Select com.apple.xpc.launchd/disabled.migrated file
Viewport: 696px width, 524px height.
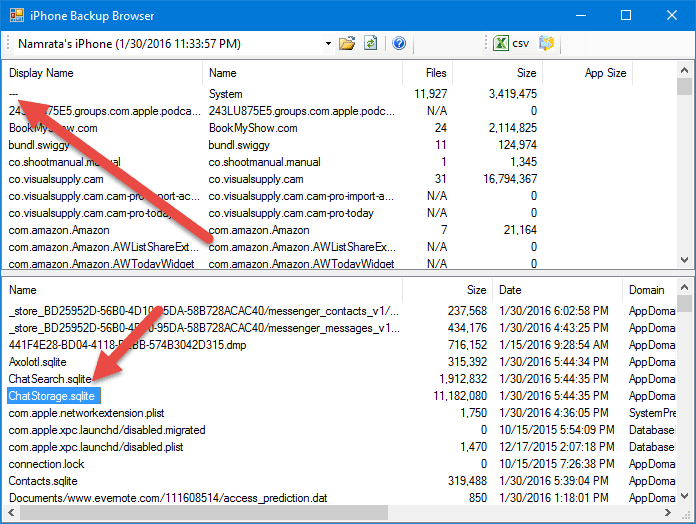tap(107, 430)
